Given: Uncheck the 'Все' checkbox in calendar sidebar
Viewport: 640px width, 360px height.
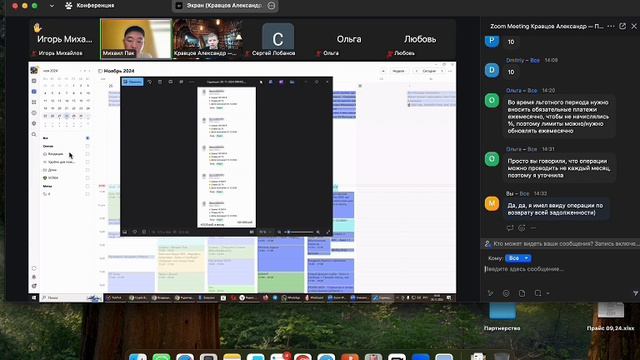Looking at the screenshot, I should point(87,138).
